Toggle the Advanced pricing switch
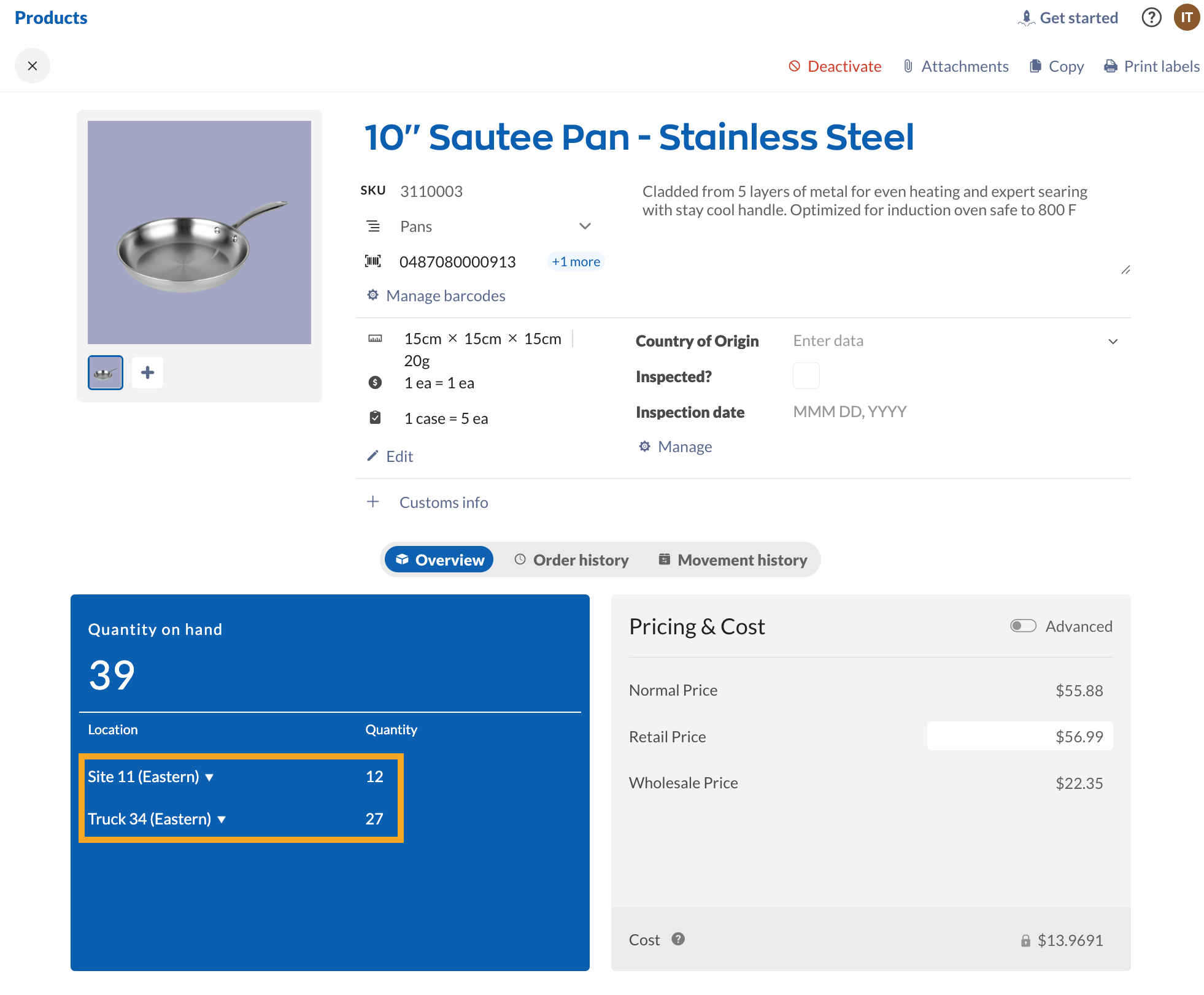 tap(1023, 626)
